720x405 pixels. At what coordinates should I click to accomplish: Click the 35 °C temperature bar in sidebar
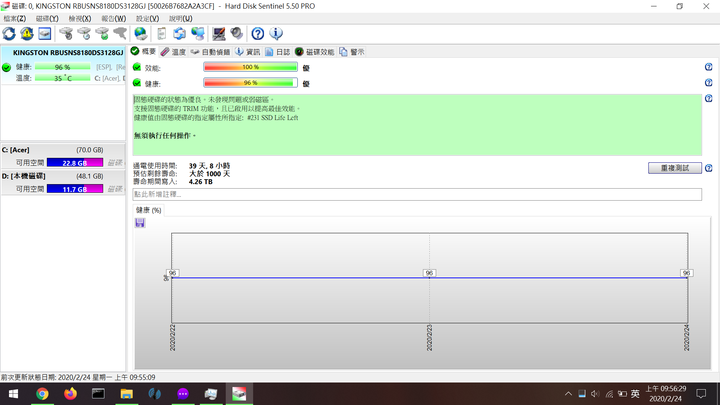[62, 78]
